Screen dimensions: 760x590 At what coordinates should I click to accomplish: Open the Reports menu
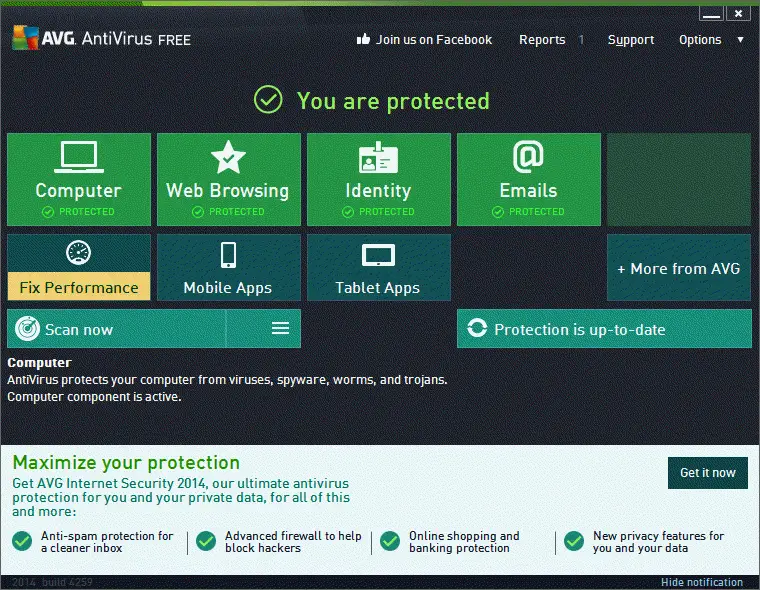[x=542, y=40]
